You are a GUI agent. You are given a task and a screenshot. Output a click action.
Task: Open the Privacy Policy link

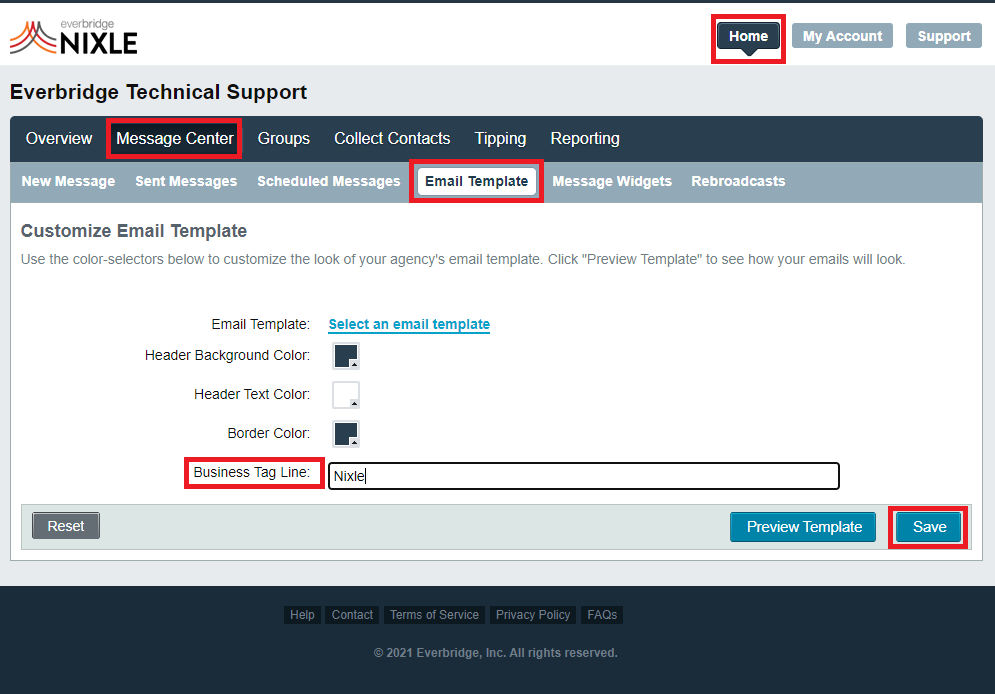(533, 615)
